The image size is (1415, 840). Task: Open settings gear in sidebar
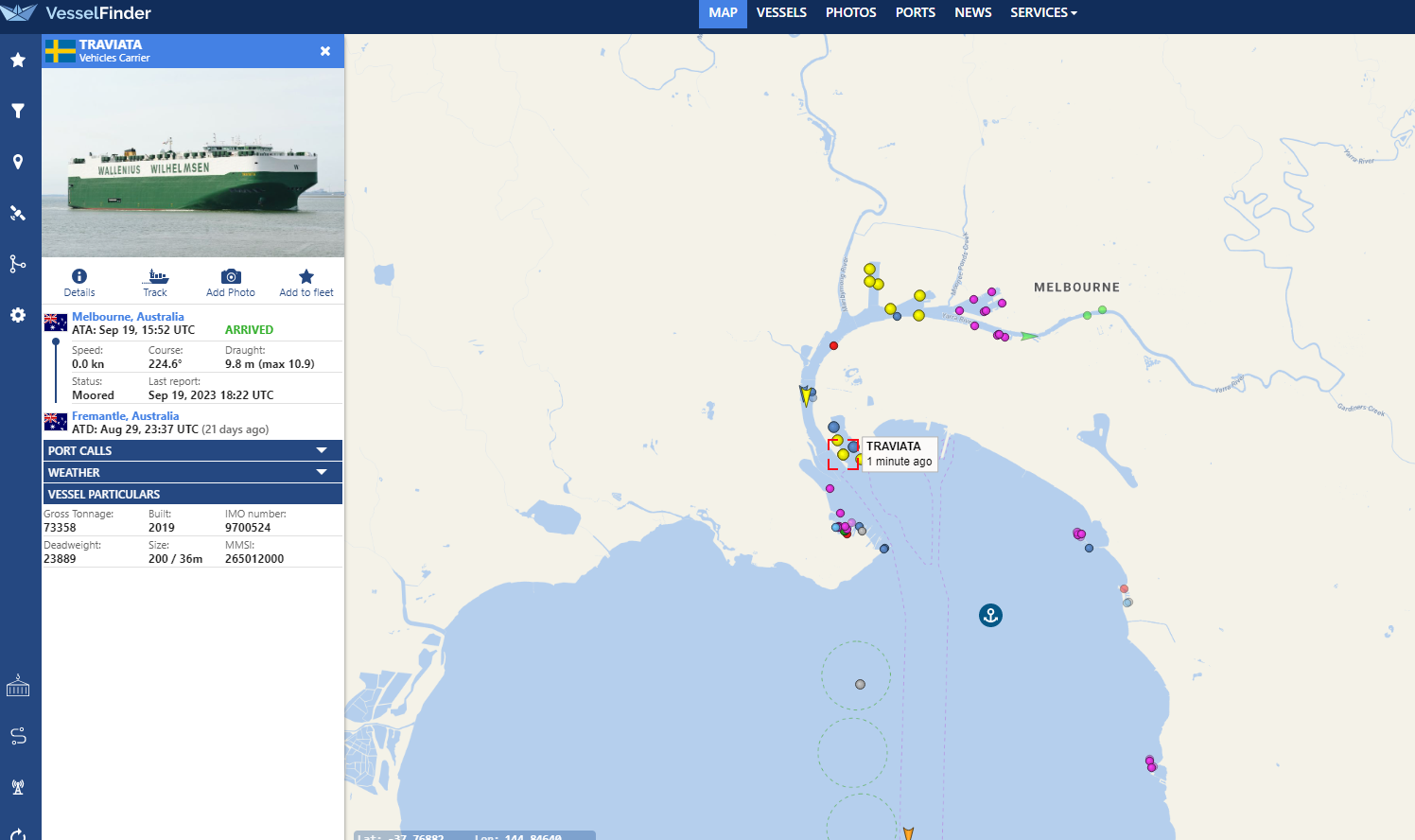click(x=18, y=315)
